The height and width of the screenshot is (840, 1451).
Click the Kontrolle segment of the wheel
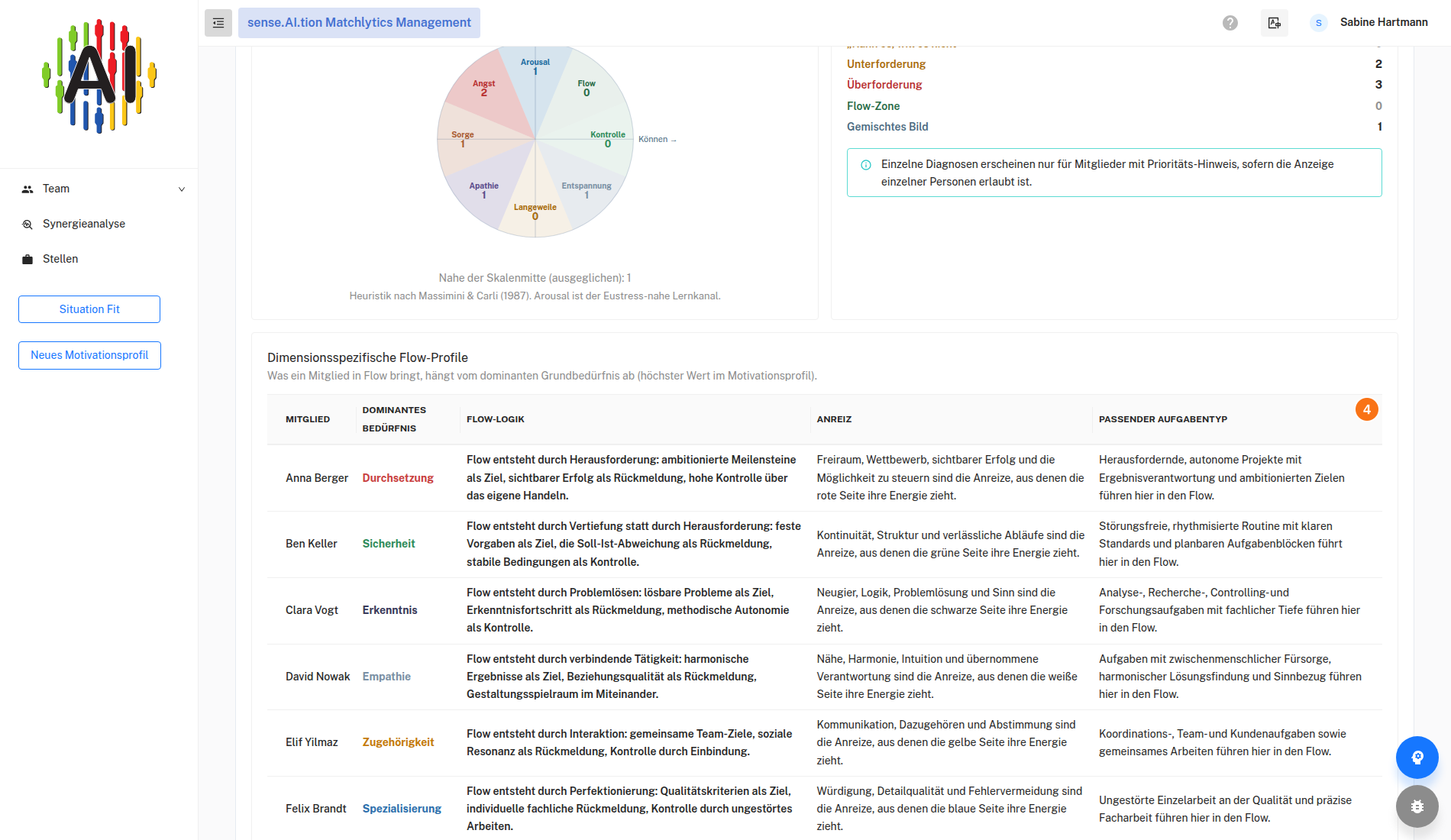click(x=608, y=139)
